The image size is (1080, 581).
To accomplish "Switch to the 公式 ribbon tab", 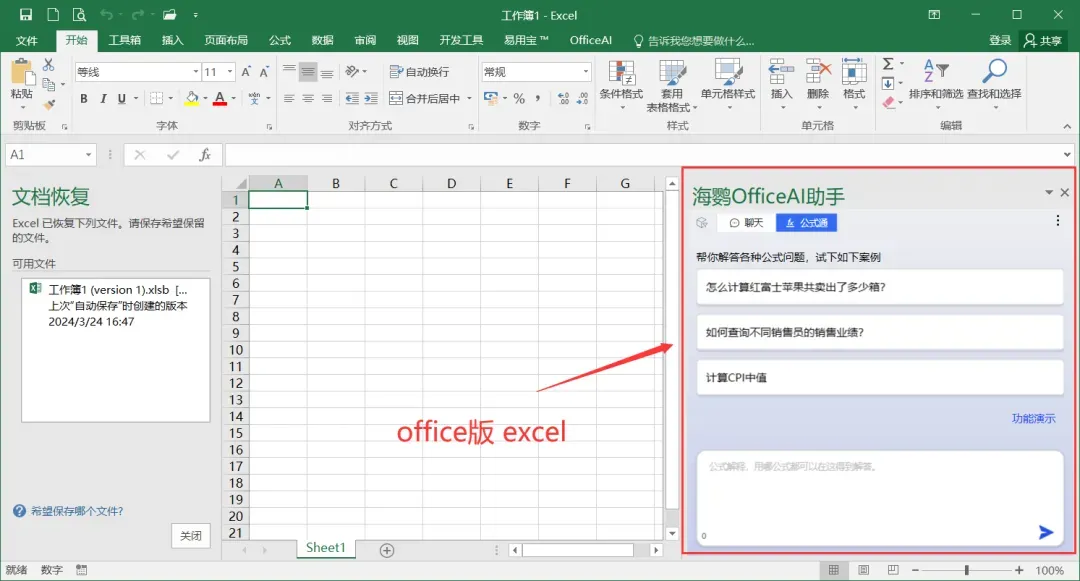I will 280,41.
